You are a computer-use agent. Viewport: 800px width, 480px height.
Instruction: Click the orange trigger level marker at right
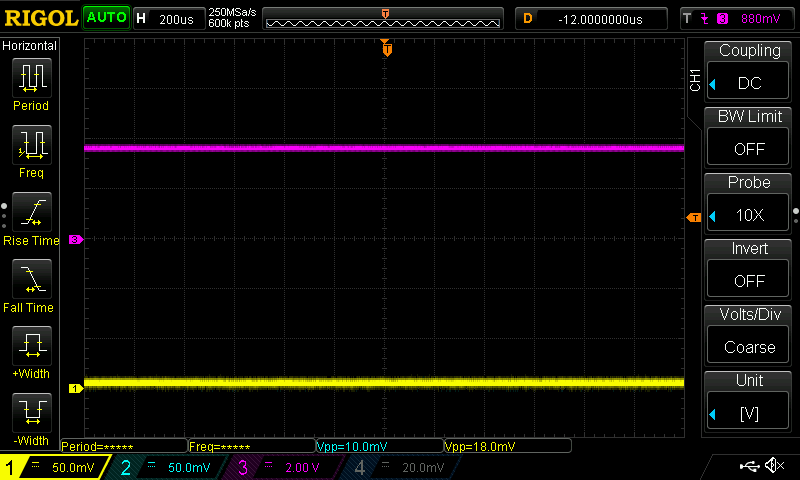tap(694, 218)
